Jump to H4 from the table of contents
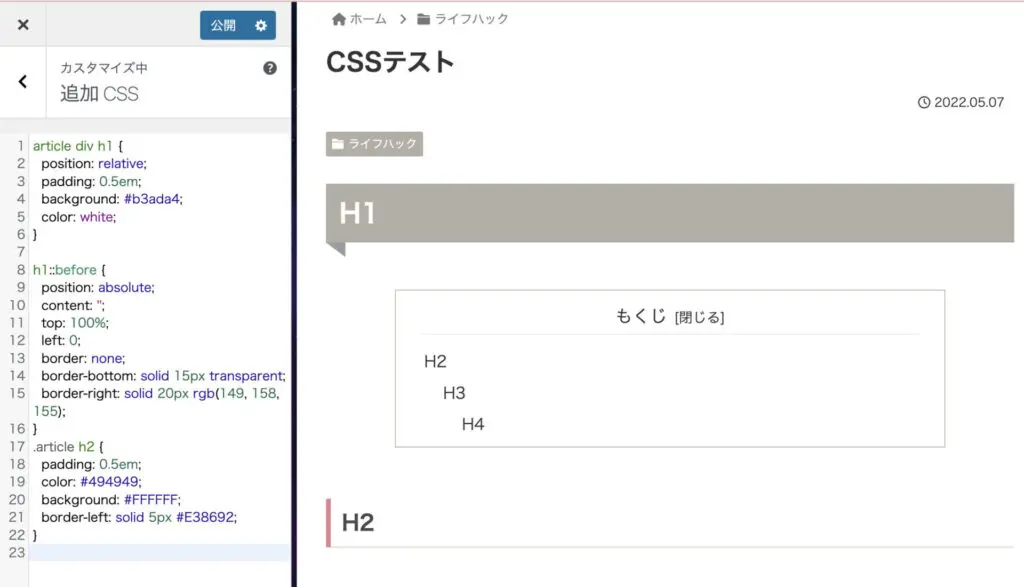1024x587 pixels. tap(473, 424)
